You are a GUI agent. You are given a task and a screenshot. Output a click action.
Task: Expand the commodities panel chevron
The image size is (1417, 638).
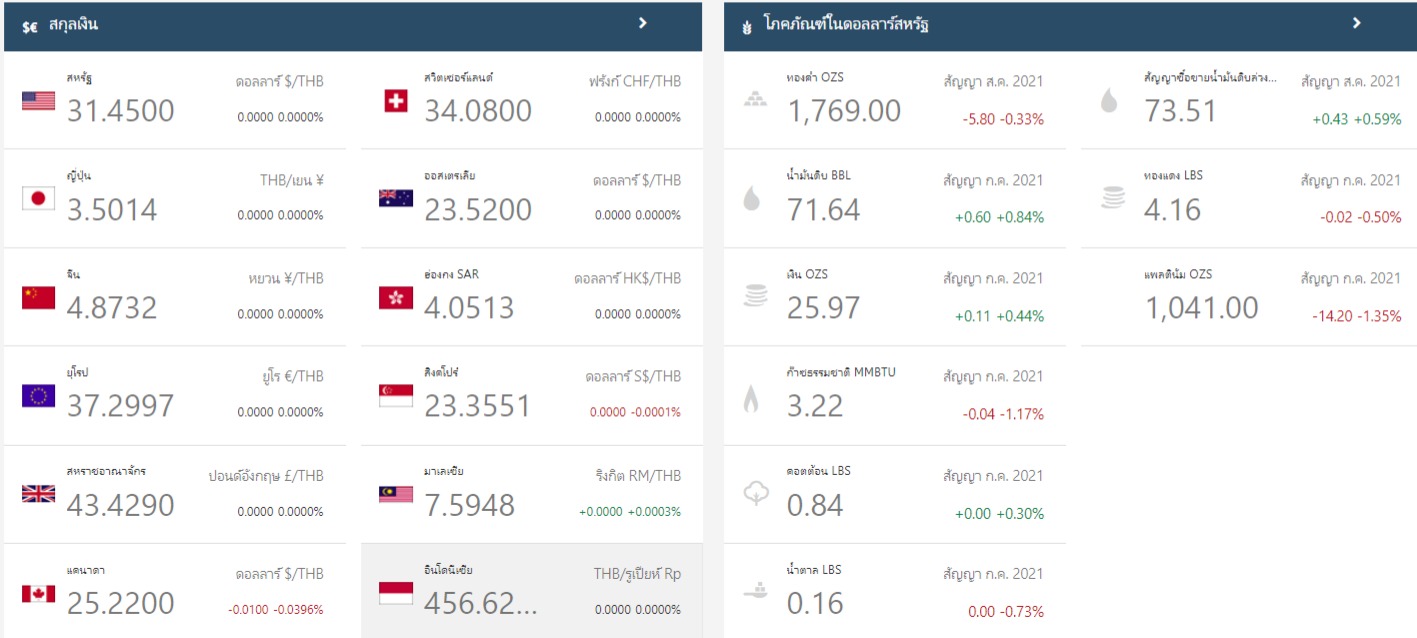(1357, 23)
